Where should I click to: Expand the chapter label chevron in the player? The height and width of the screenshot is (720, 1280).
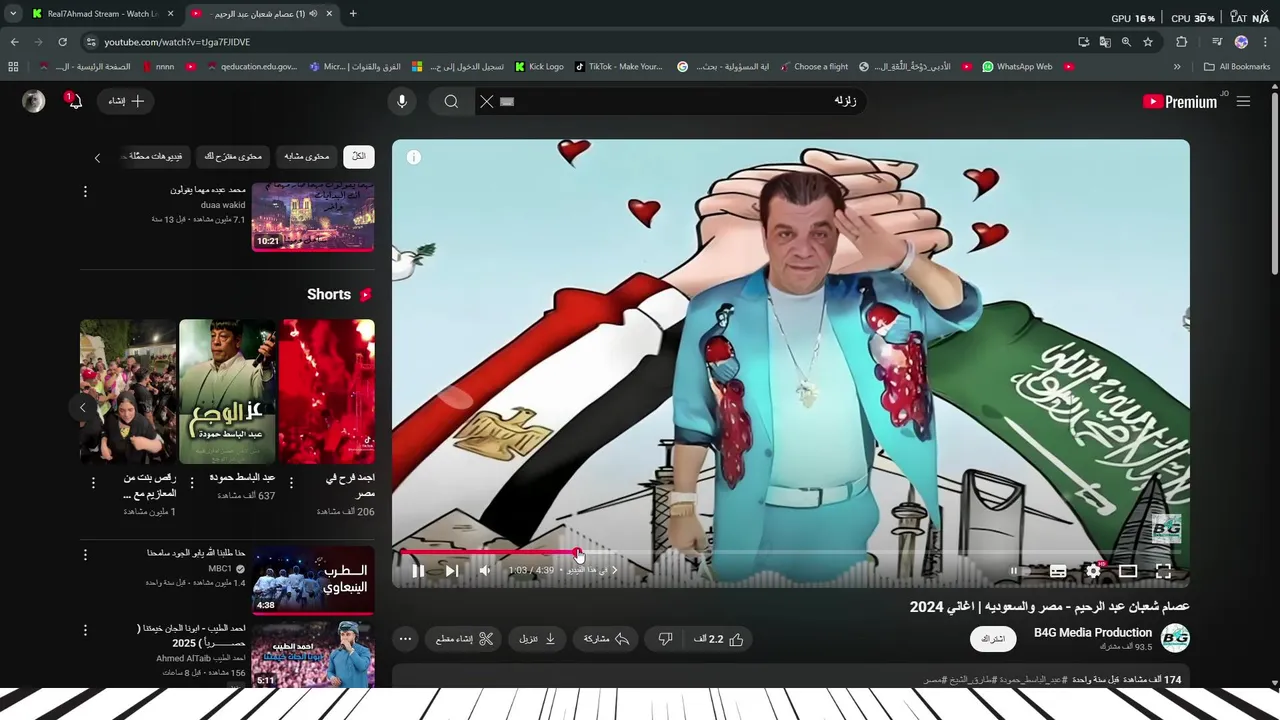[x=614, y=571]
